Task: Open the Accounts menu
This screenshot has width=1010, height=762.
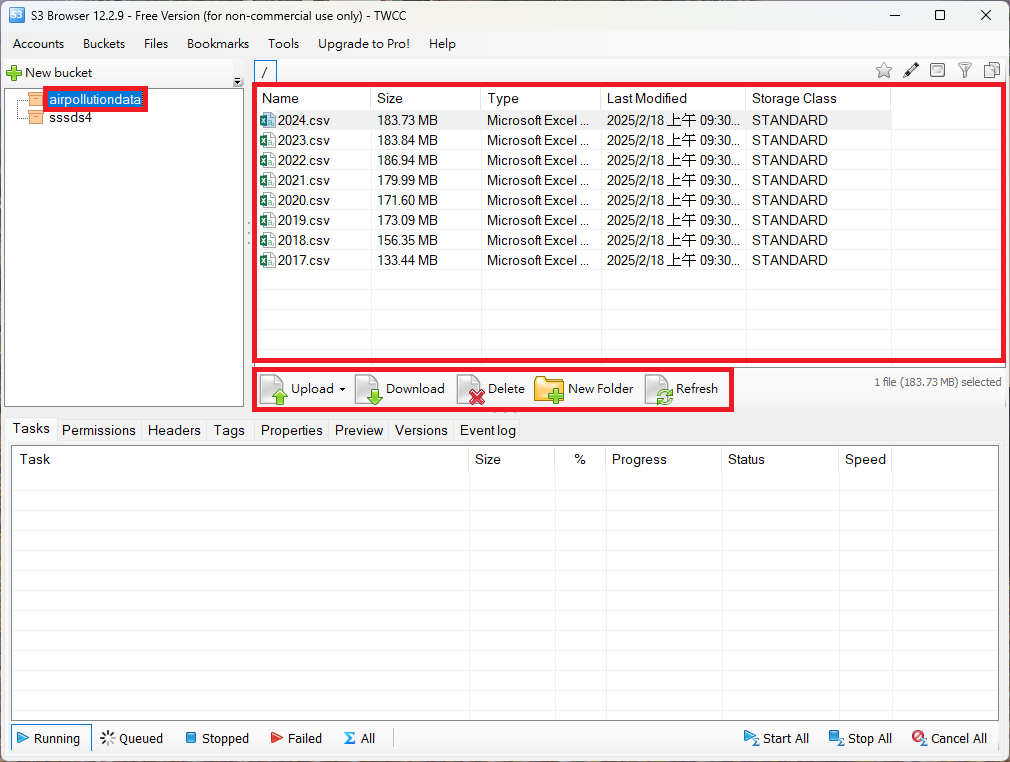Action: pyautogui.click(x=39, y=44)
